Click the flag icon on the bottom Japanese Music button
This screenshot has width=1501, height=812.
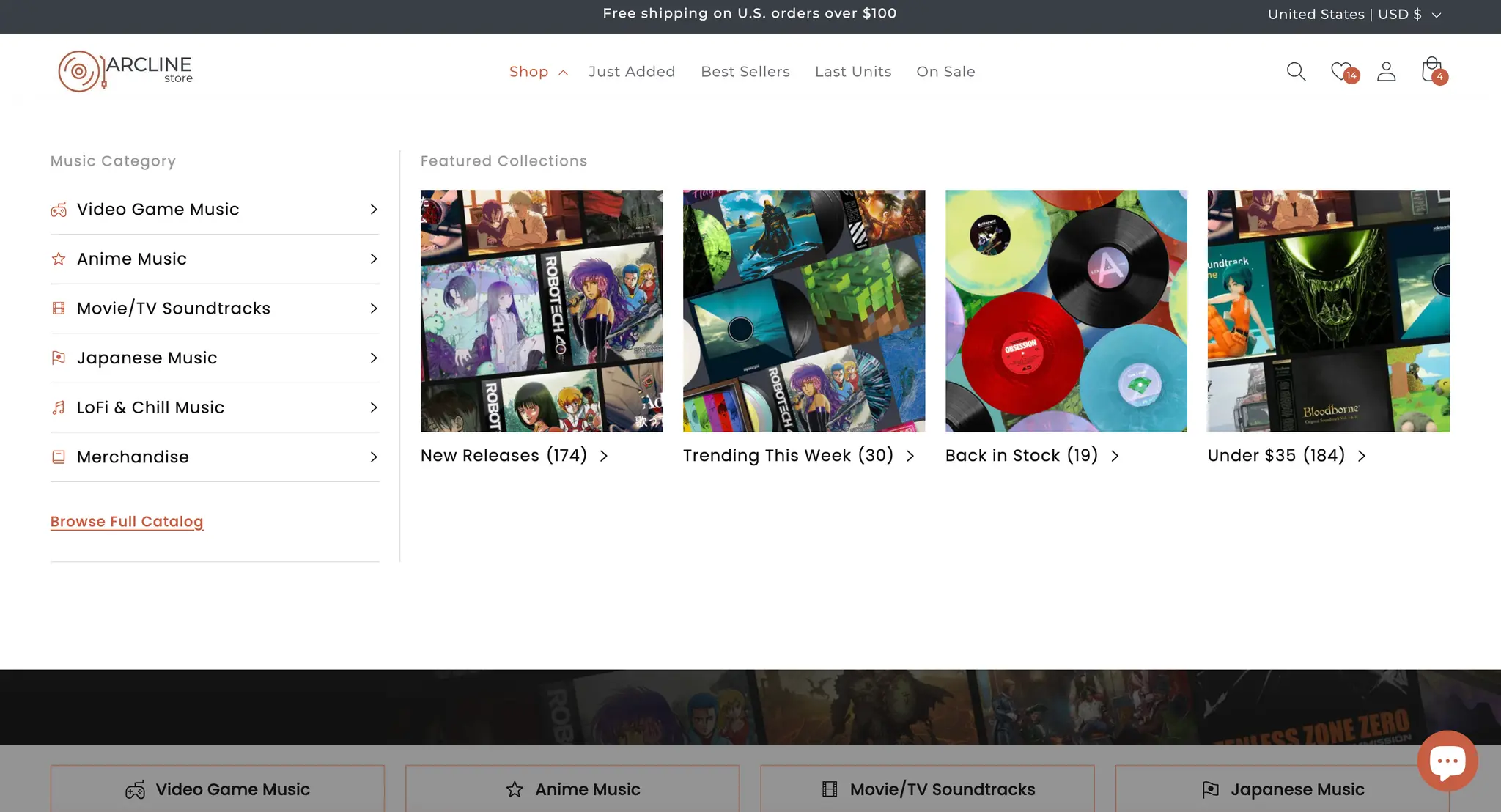[x=1211, y=789]
